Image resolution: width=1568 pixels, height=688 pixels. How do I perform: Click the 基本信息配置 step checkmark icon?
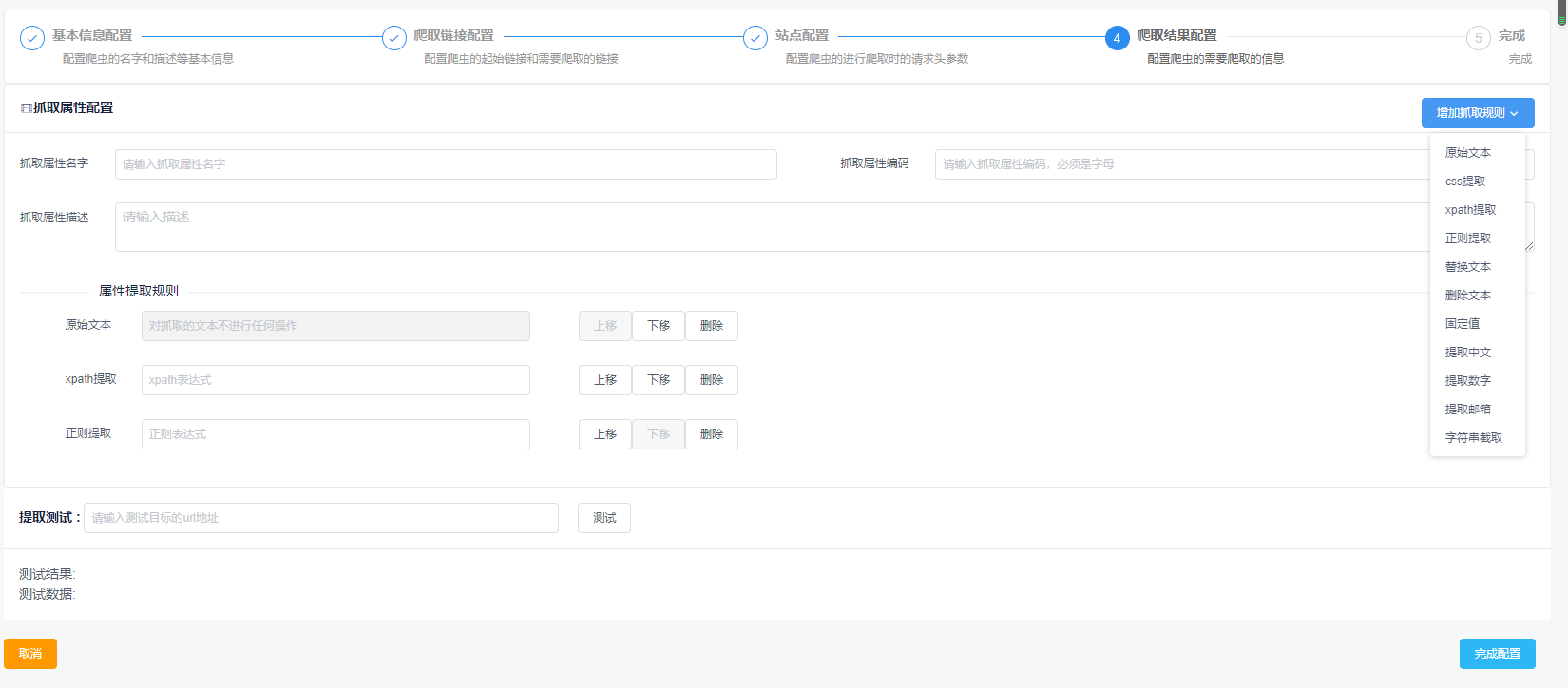click(32, 38)
